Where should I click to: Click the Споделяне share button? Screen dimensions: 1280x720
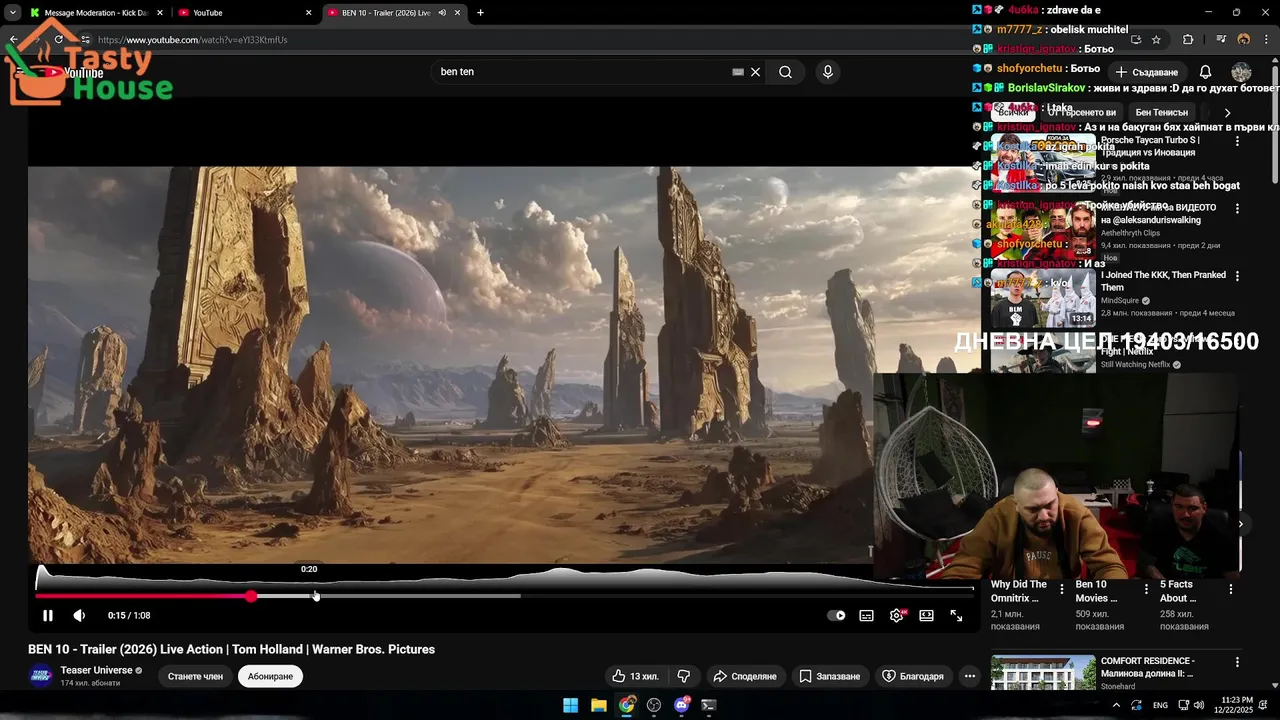pos(744,676)
